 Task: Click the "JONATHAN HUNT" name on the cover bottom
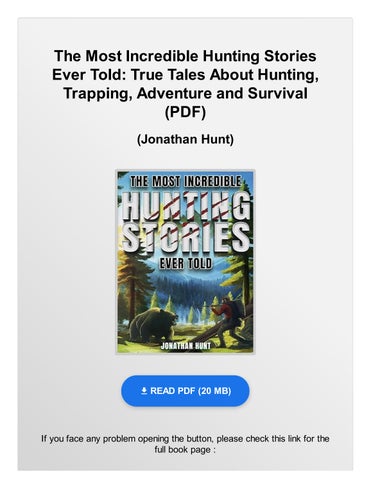coord(186,346)
